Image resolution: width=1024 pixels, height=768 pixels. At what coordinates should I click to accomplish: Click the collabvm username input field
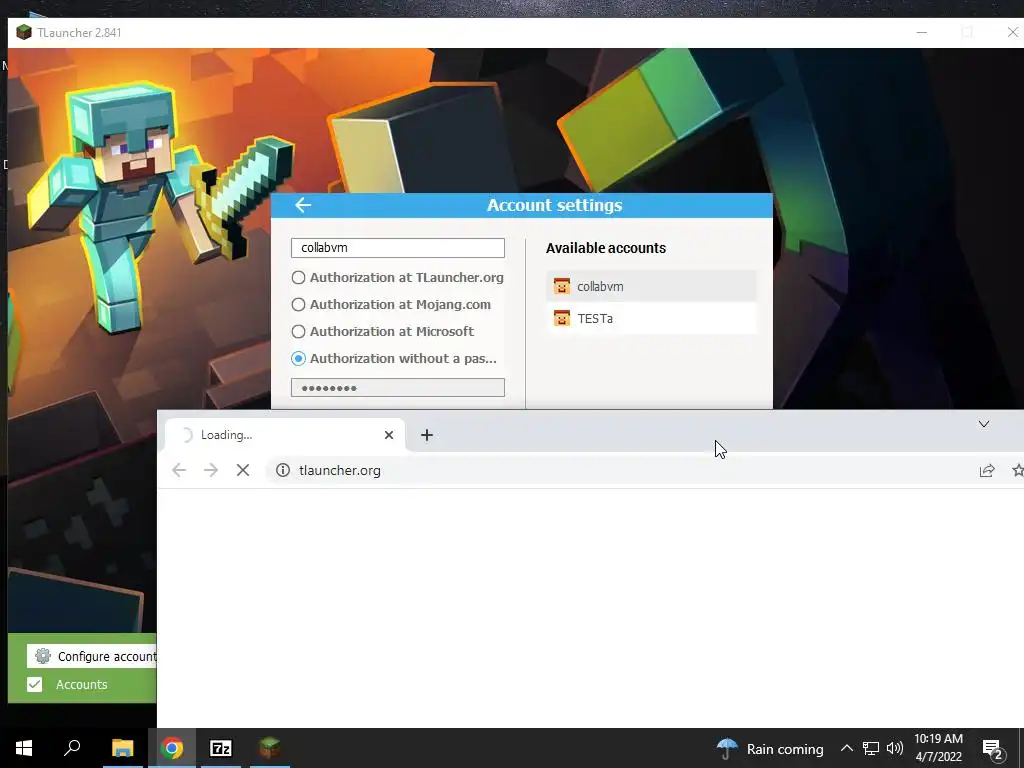398,248
